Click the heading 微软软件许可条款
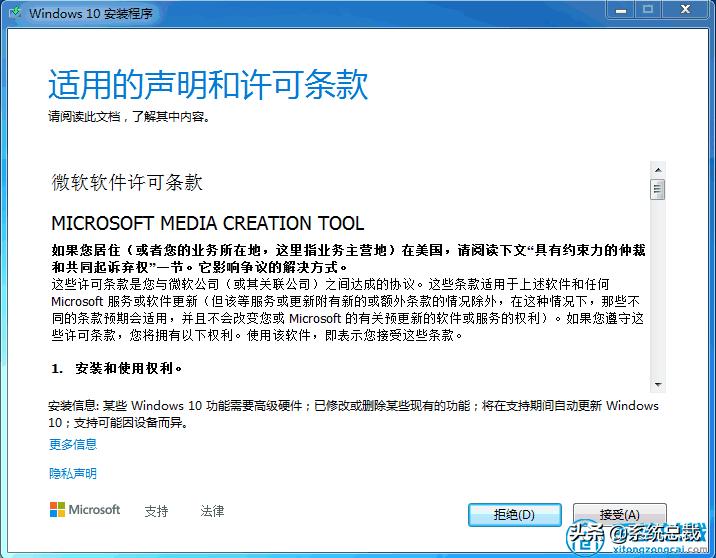The image size is (716, 558). click(x=127, y=182)
